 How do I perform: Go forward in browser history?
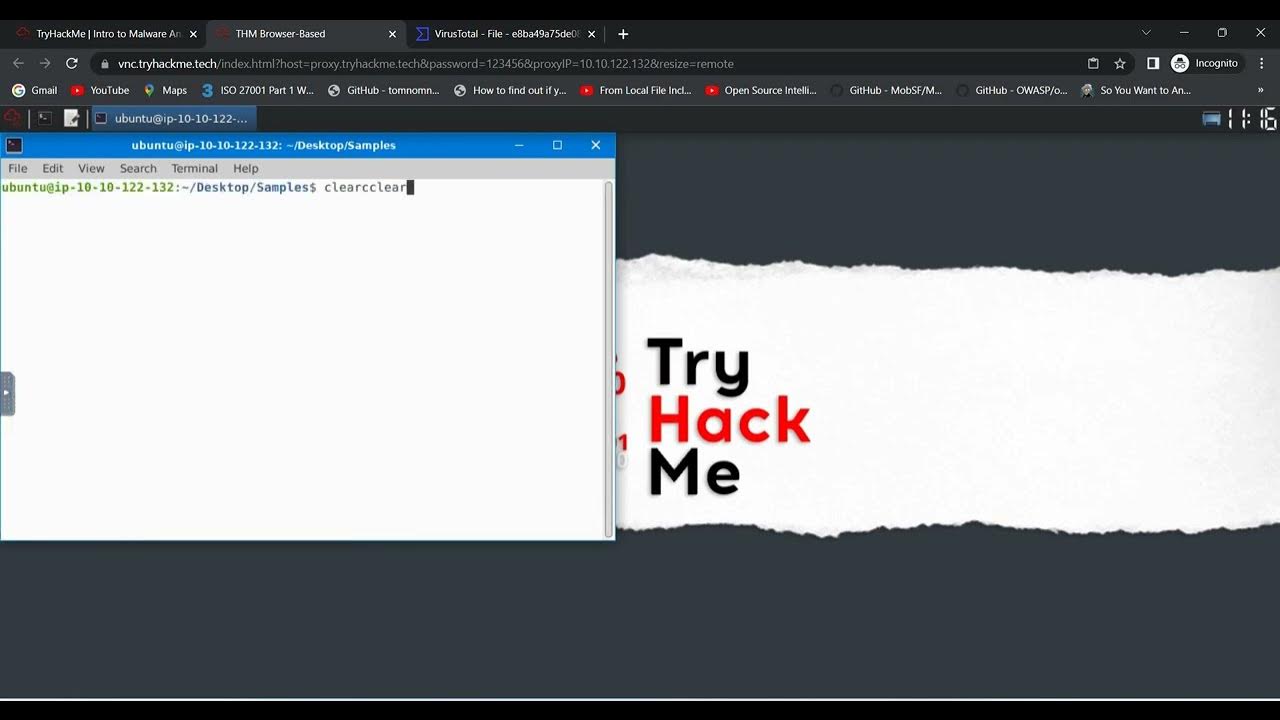[x=45, y=63]
